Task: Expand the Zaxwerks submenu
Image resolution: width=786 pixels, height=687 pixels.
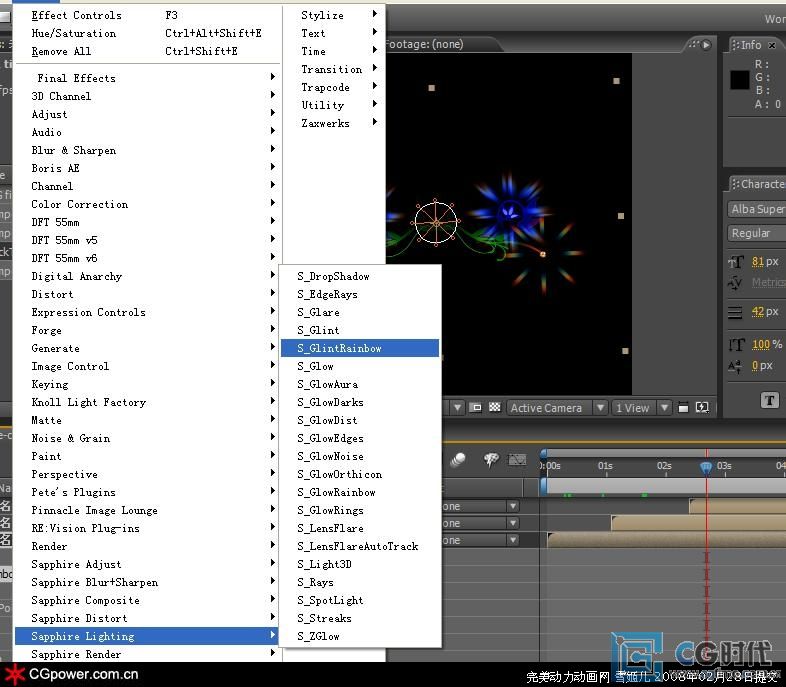Action: tap(334, 123)
